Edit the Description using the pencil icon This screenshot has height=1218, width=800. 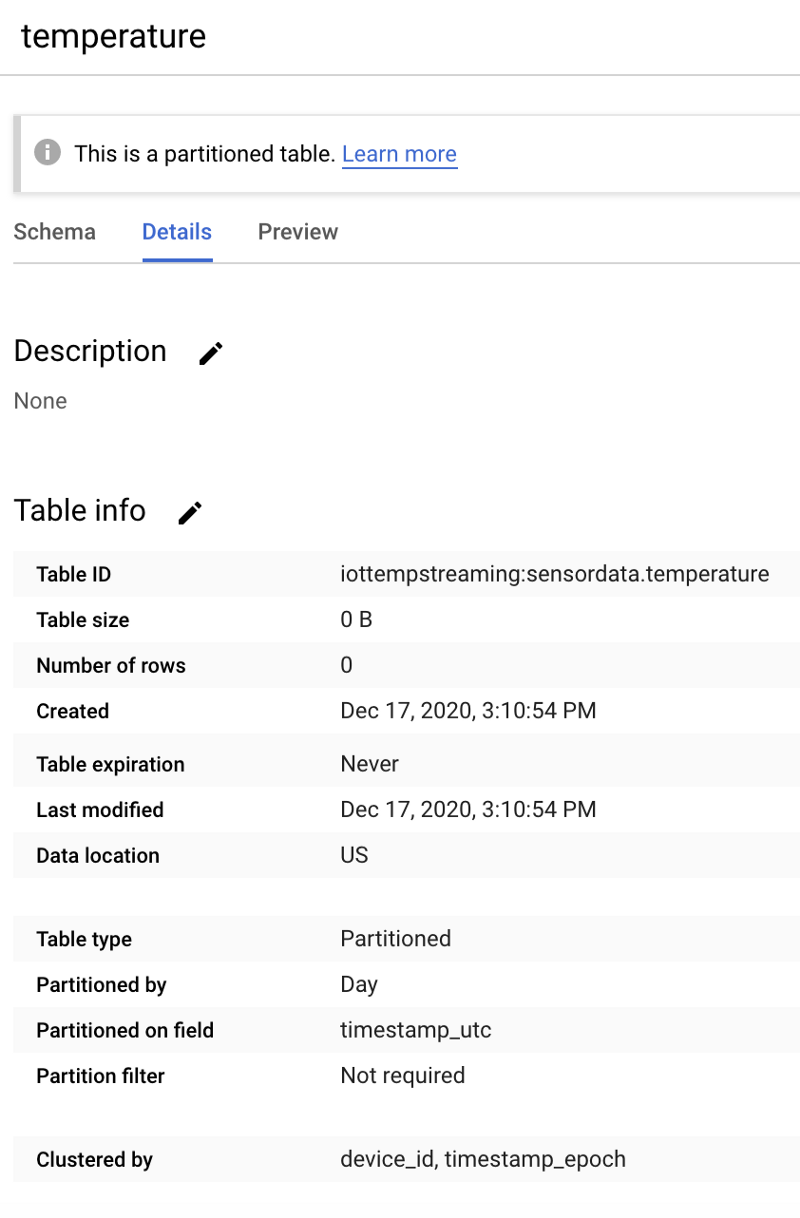(x=210, y=353)
